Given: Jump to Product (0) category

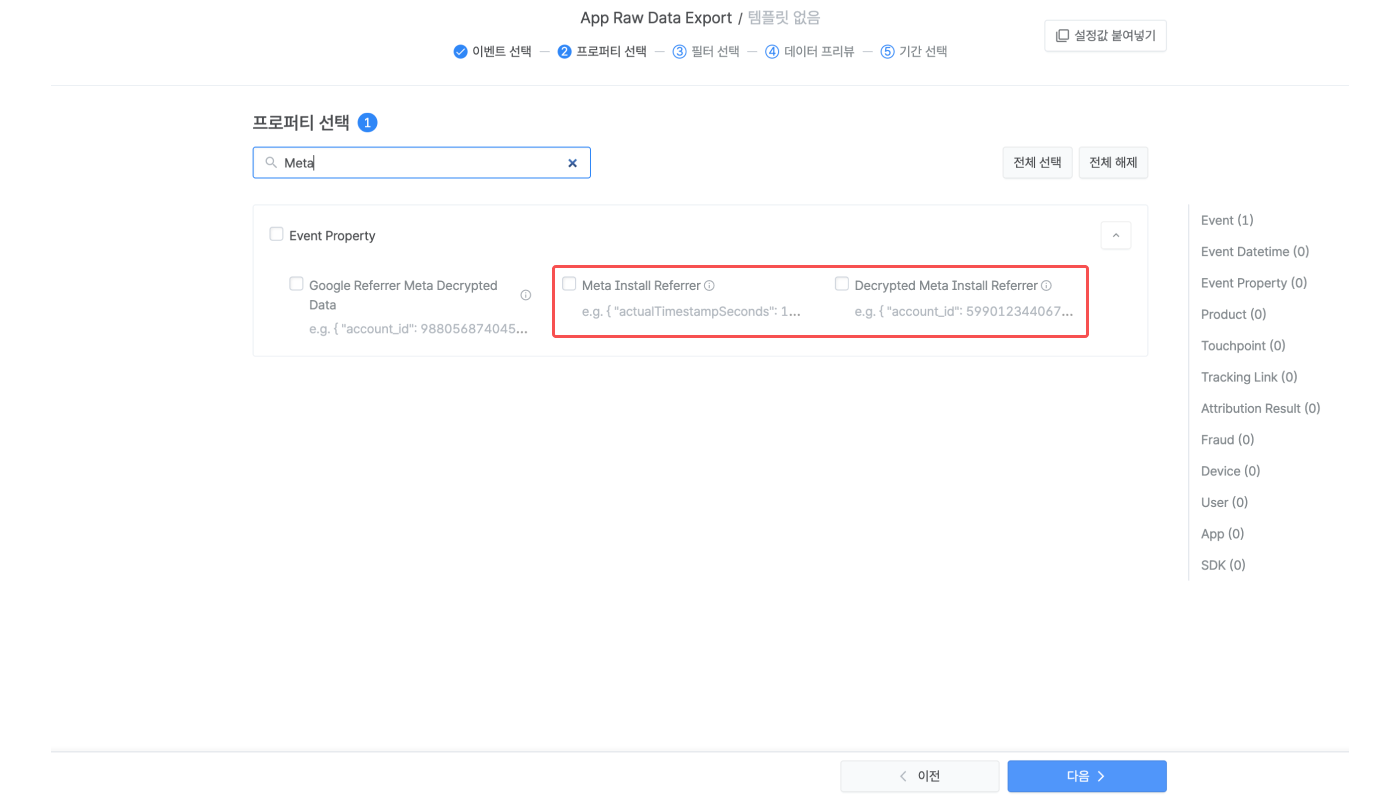Looking at the screenshot, I should 1234,314.
